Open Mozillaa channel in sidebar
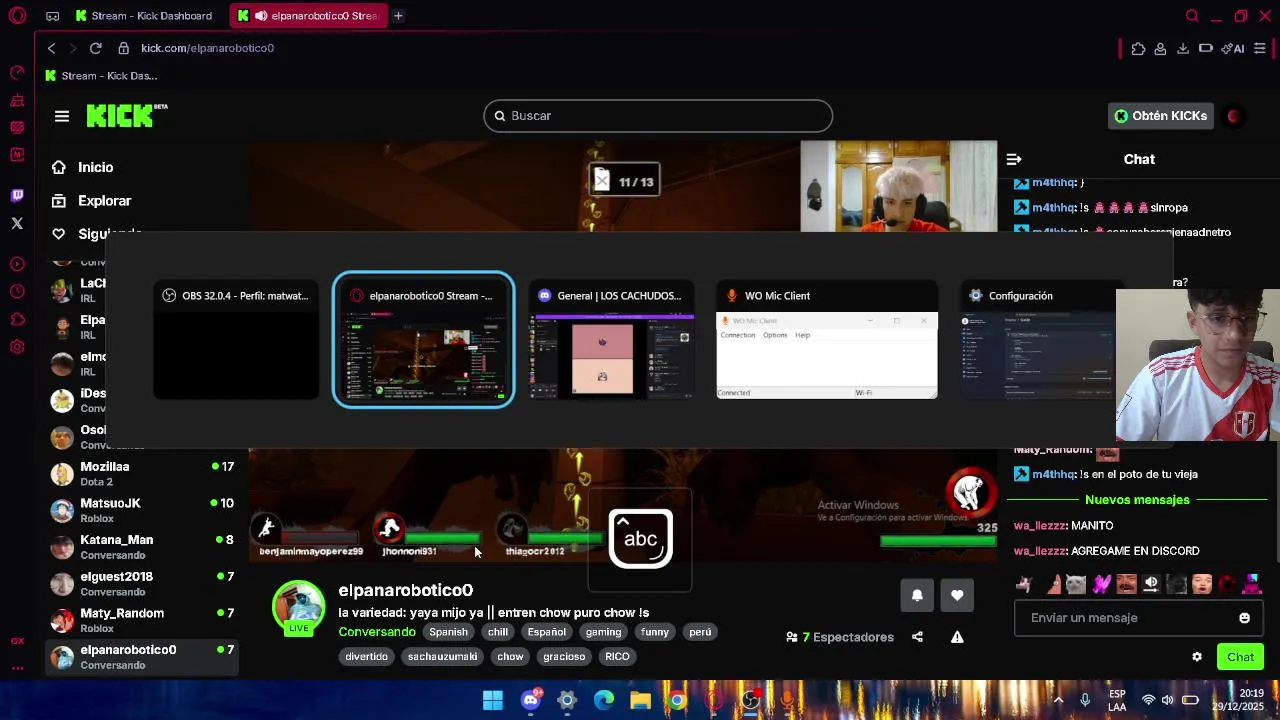The image size is (1280, 720). click(144, 474)
